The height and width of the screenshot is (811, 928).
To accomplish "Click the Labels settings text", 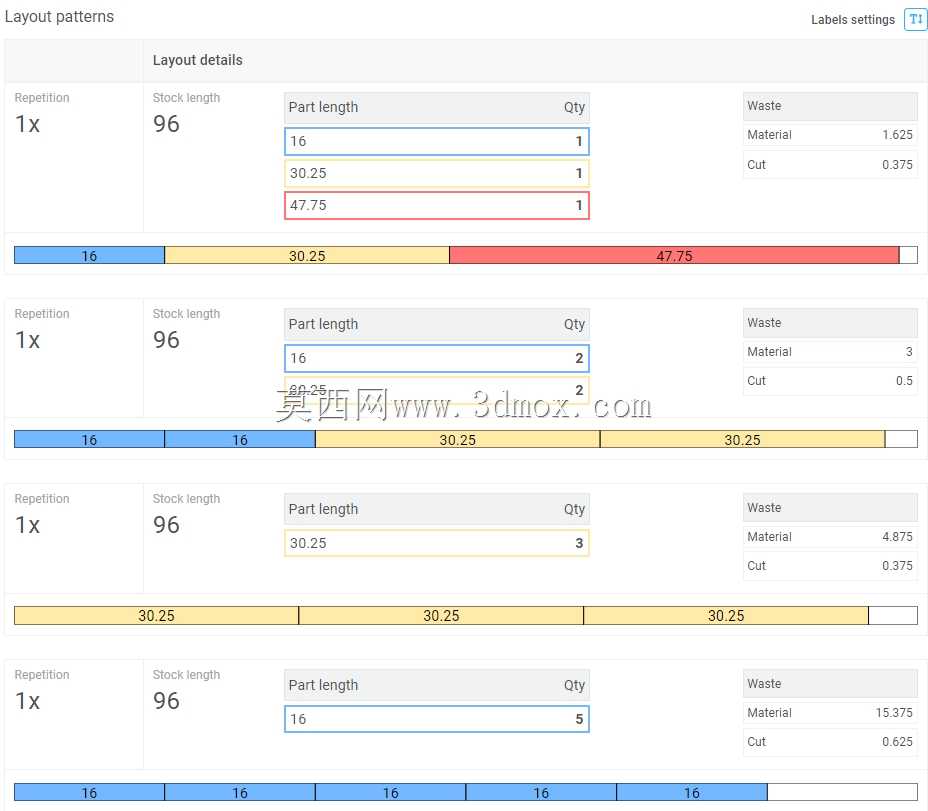I will click(852, 20).
